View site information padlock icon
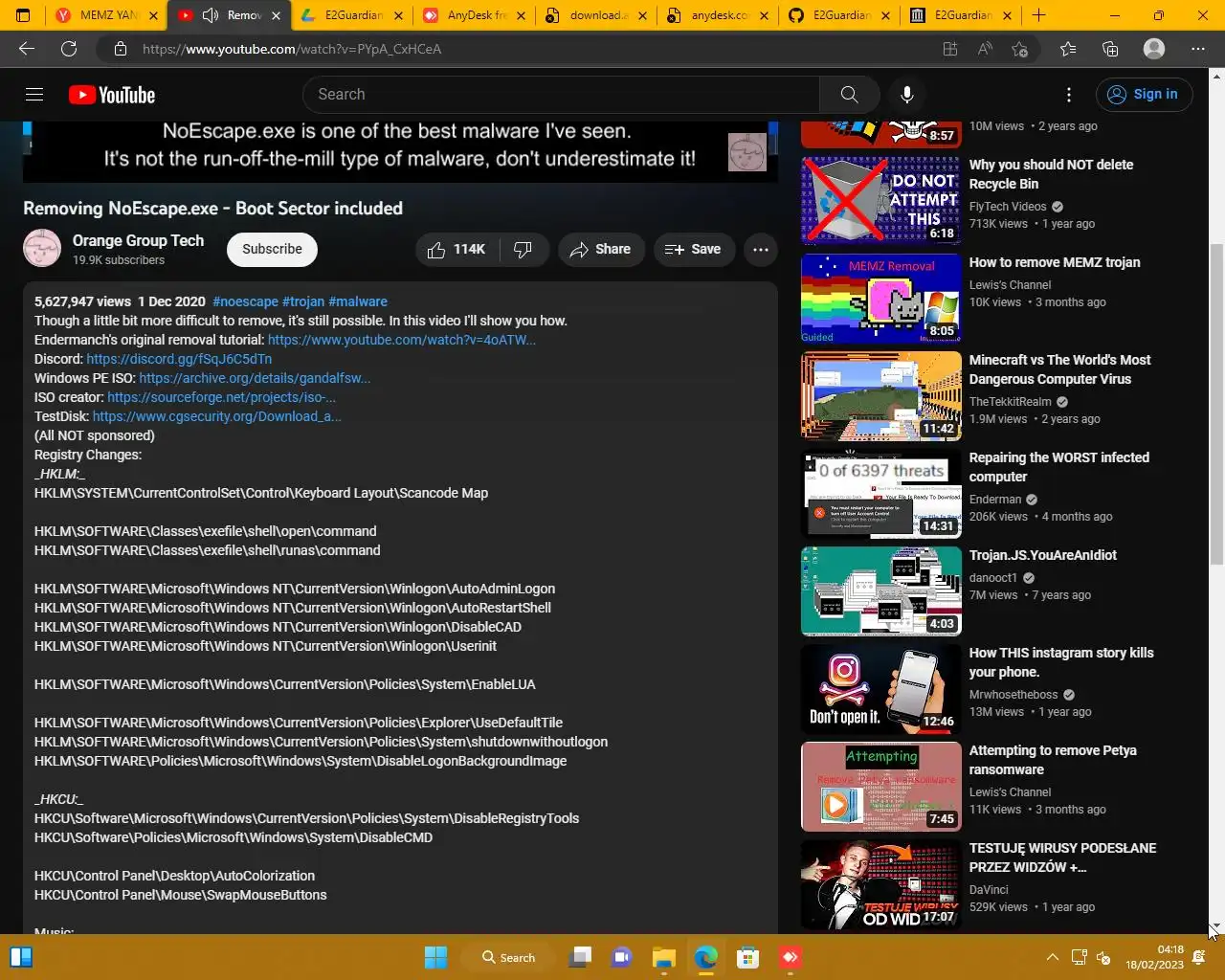Screen dimensions: 1225x980 120,49
